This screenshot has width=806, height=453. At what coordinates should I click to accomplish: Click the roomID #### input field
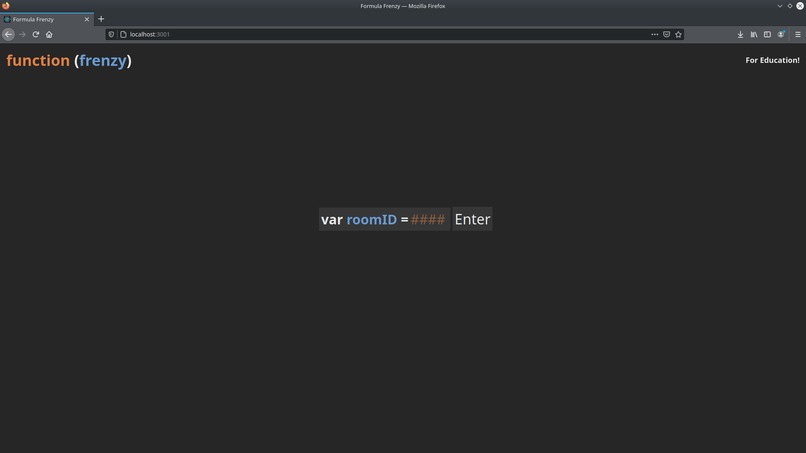click(x=428, y=219)
